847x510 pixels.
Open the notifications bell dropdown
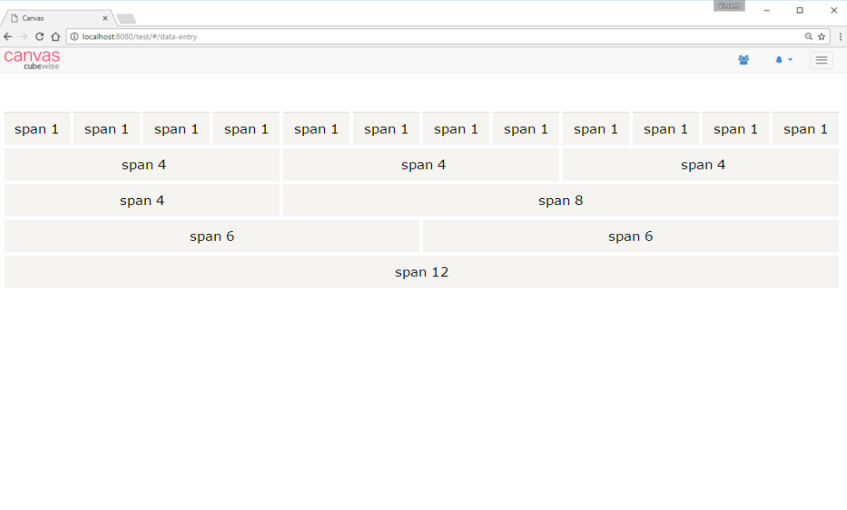point(783,60)
